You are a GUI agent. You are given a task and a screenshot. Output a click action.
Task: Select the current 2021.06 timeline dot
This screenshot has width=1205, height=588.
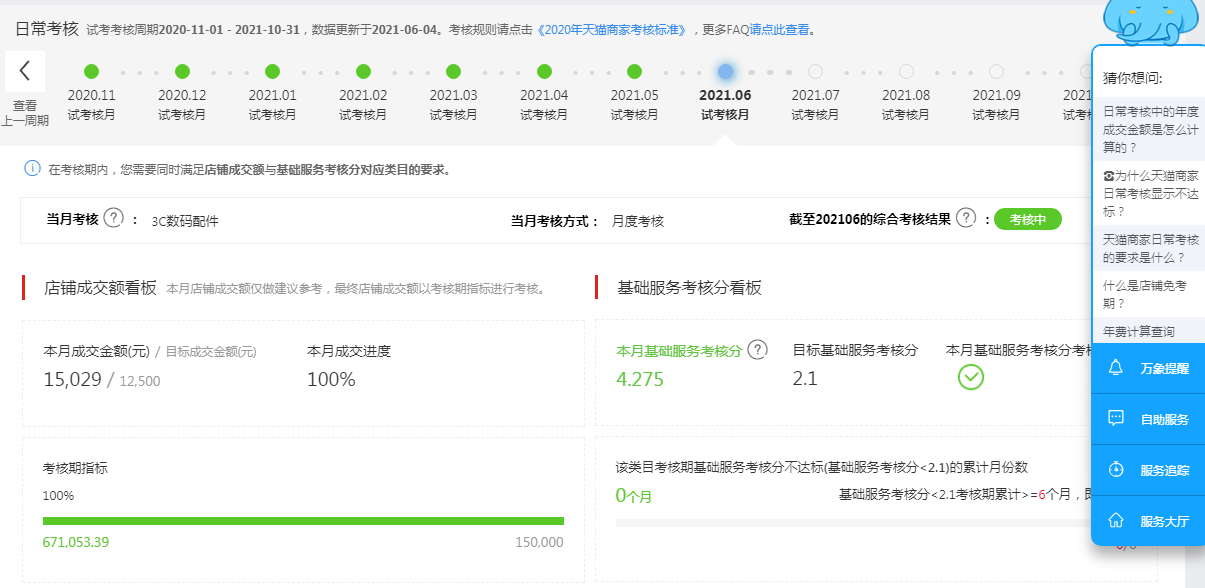[725, 71]
